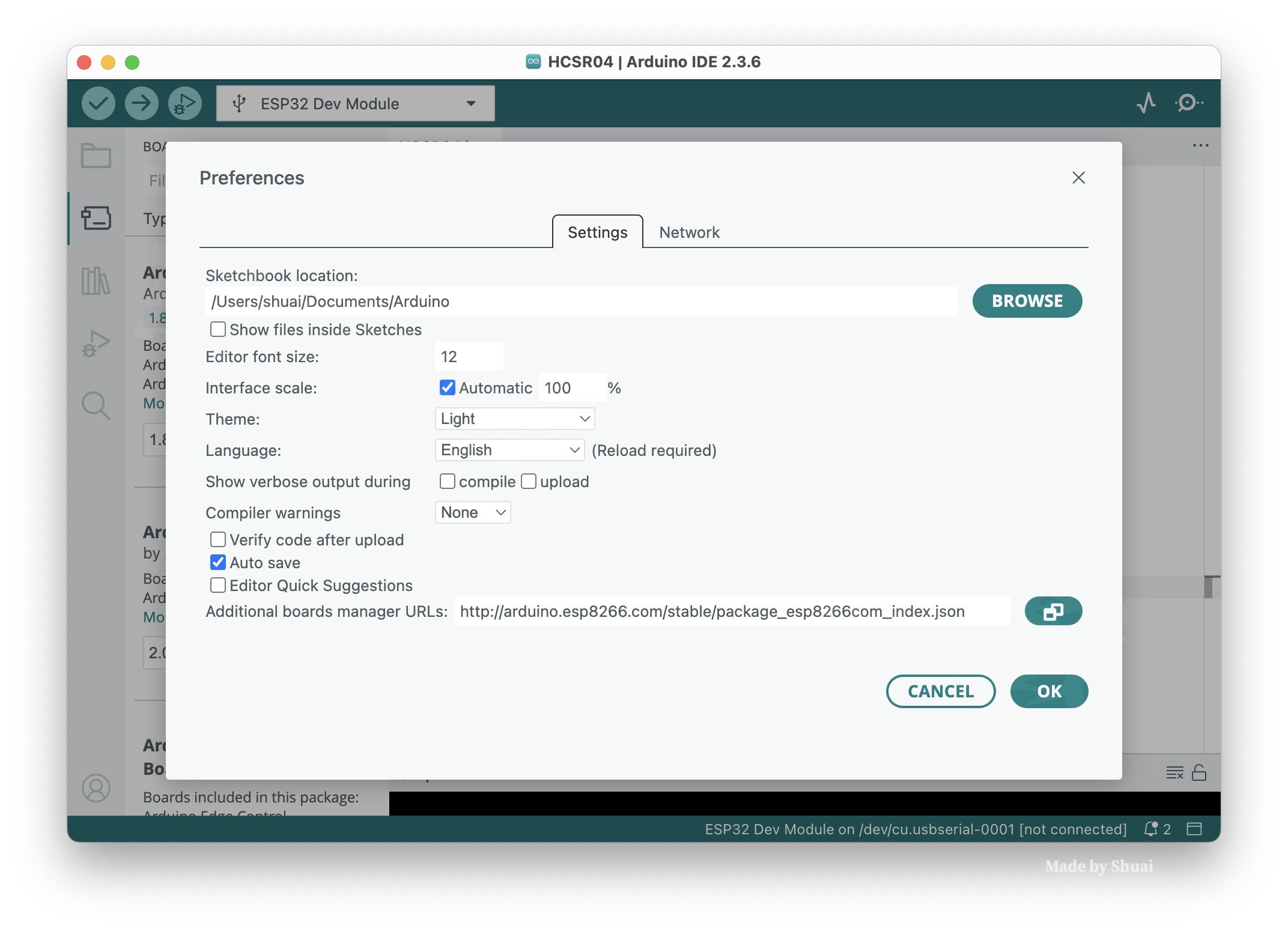This screenshot has height=931, width=1288.
Task: Open the Sketchbook folder sidebar icon
Action: 96,156
